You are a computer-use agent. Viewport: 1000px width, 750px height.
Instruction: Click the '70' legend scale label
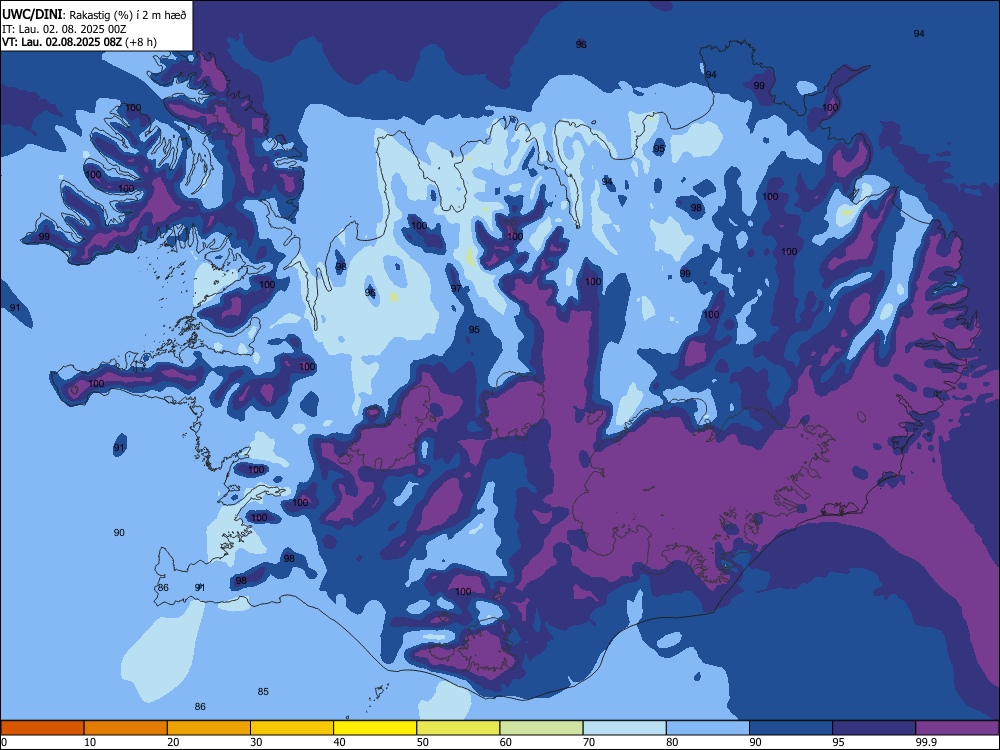click(x=589, y=742)
